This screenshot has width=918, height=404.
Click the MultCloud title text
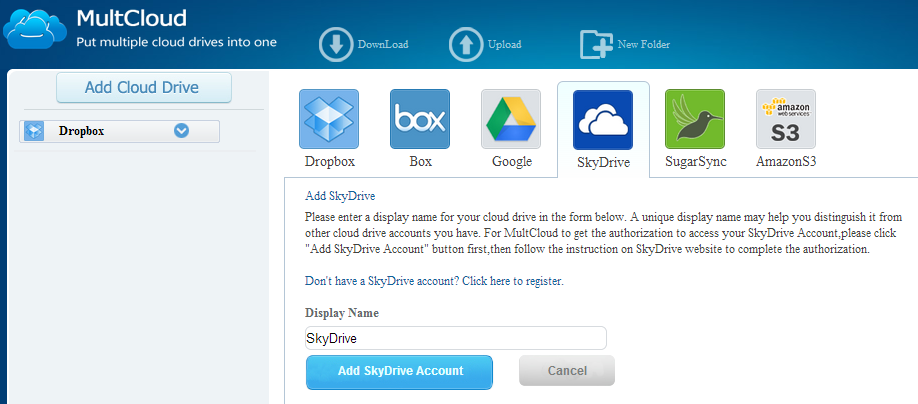(x=131, y=19)
